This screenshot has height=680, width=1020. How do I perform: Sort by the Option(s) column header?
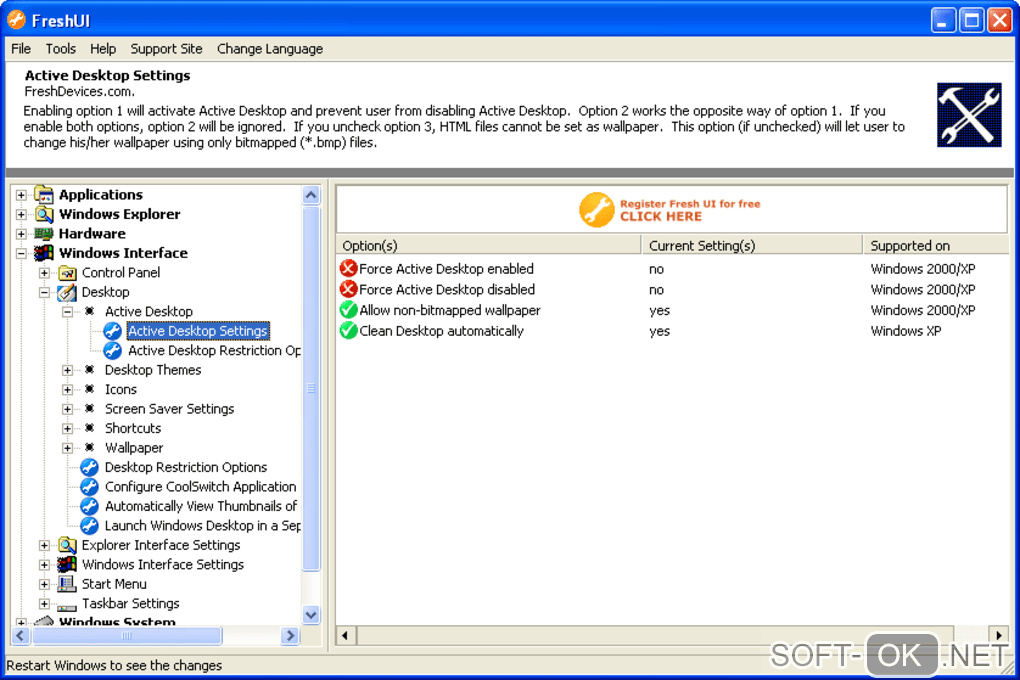tap(489, 245)
